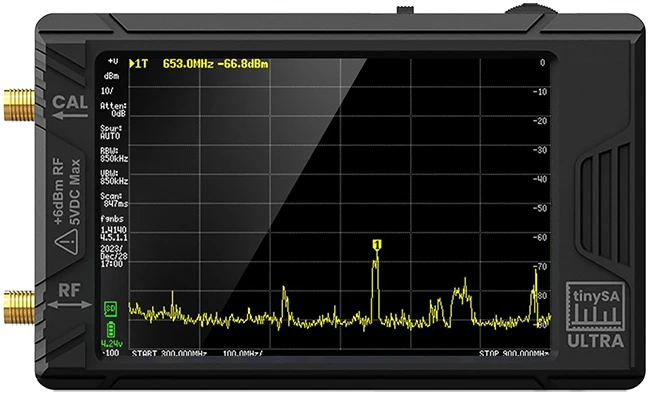Tap the -10 label on the right axis

point(540,92)
